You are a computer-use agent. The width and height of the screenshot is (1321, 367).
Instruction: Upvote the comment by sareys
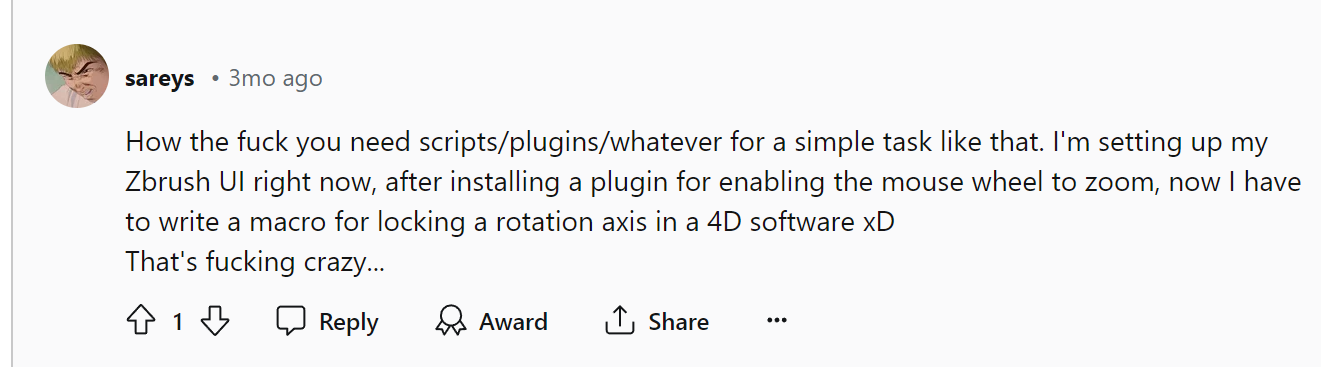click(x=139, y=322)
